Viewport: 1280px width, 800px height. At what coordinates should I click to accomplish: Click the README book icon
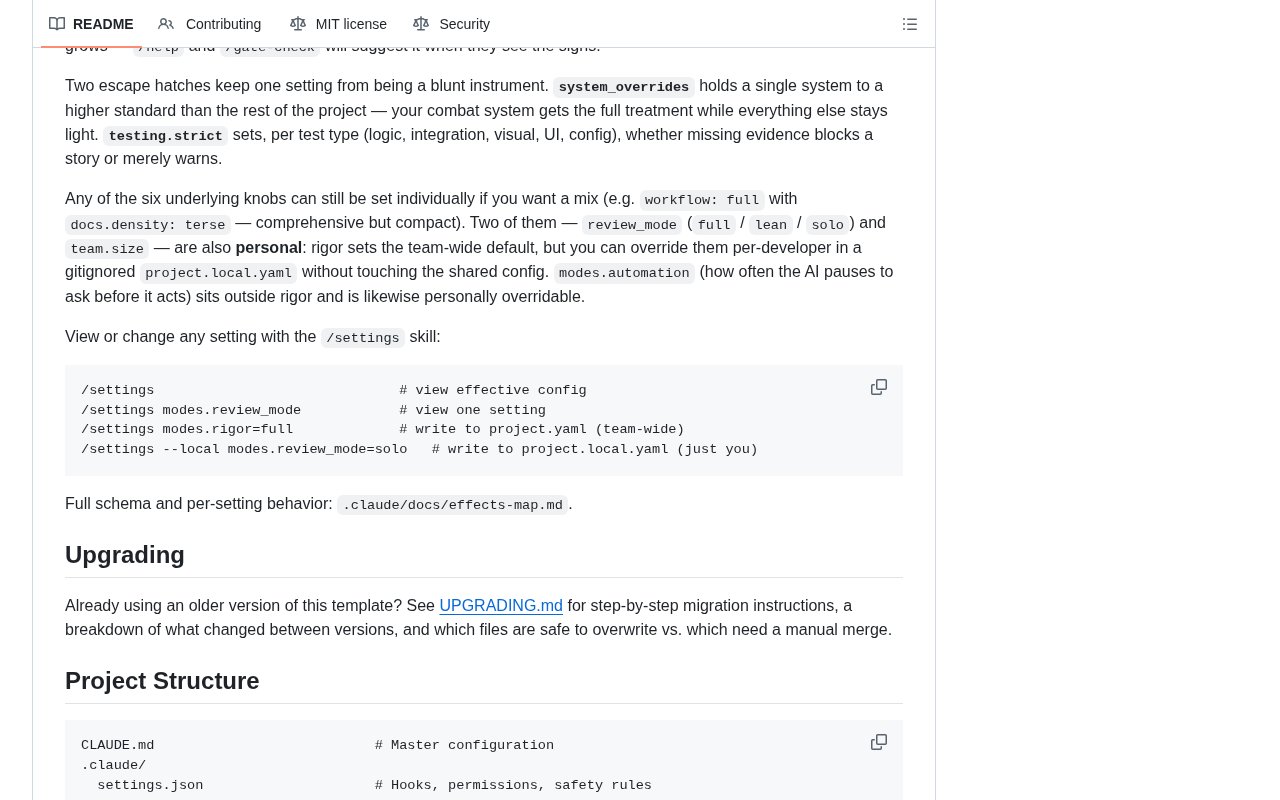click(57, 24)
